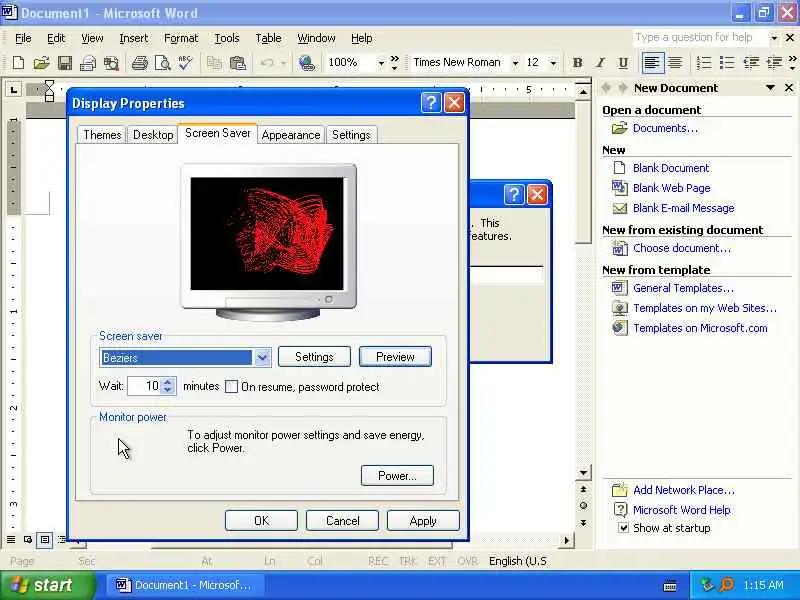Click the New Blank Document toolbar icon
Image resolution: width=800 pixels, height=600 pixels.
(x=18, y=63)
